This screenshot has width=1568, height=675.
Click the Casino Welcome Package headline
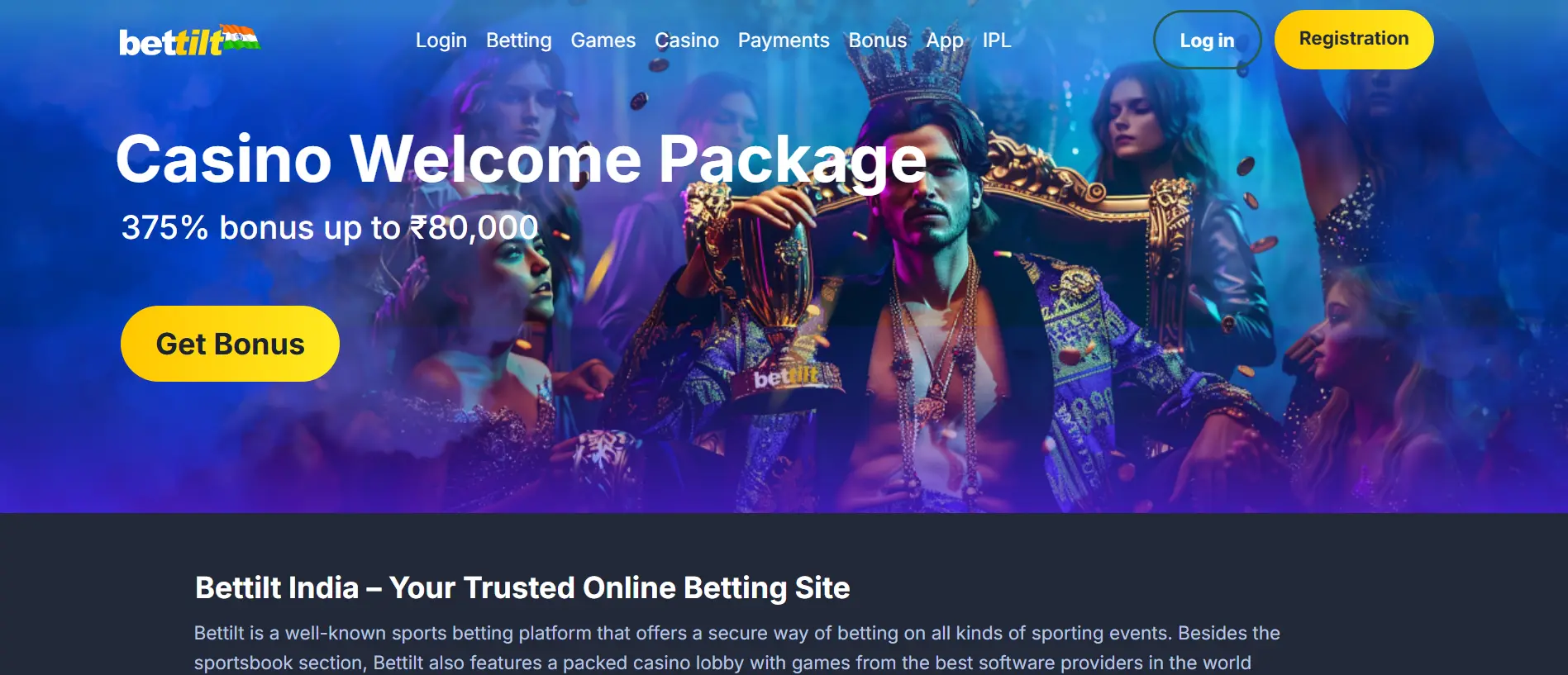tap(521, 159)
